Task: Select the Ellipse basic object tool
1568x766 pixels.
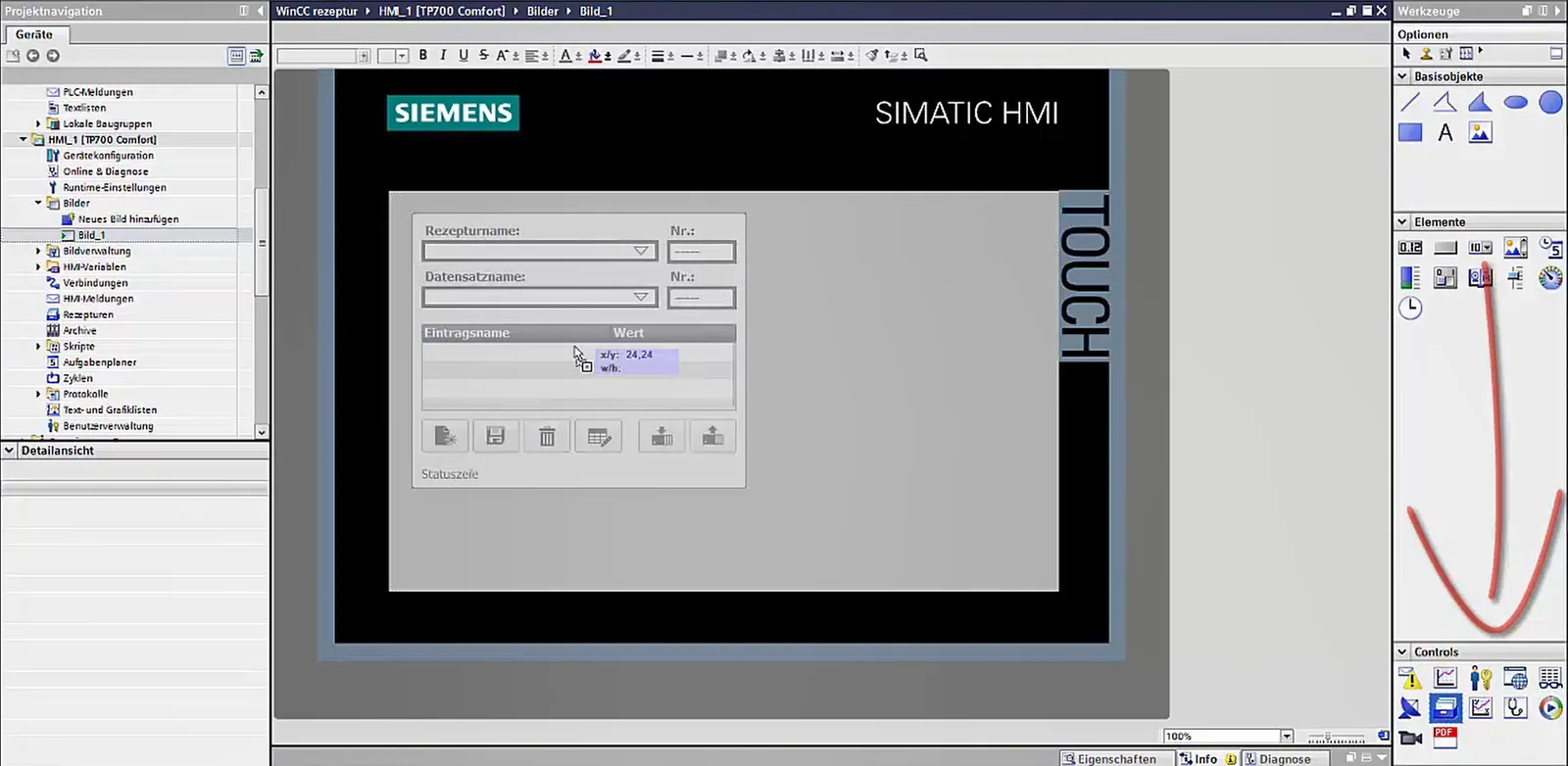Action: tap(1515, 102)
